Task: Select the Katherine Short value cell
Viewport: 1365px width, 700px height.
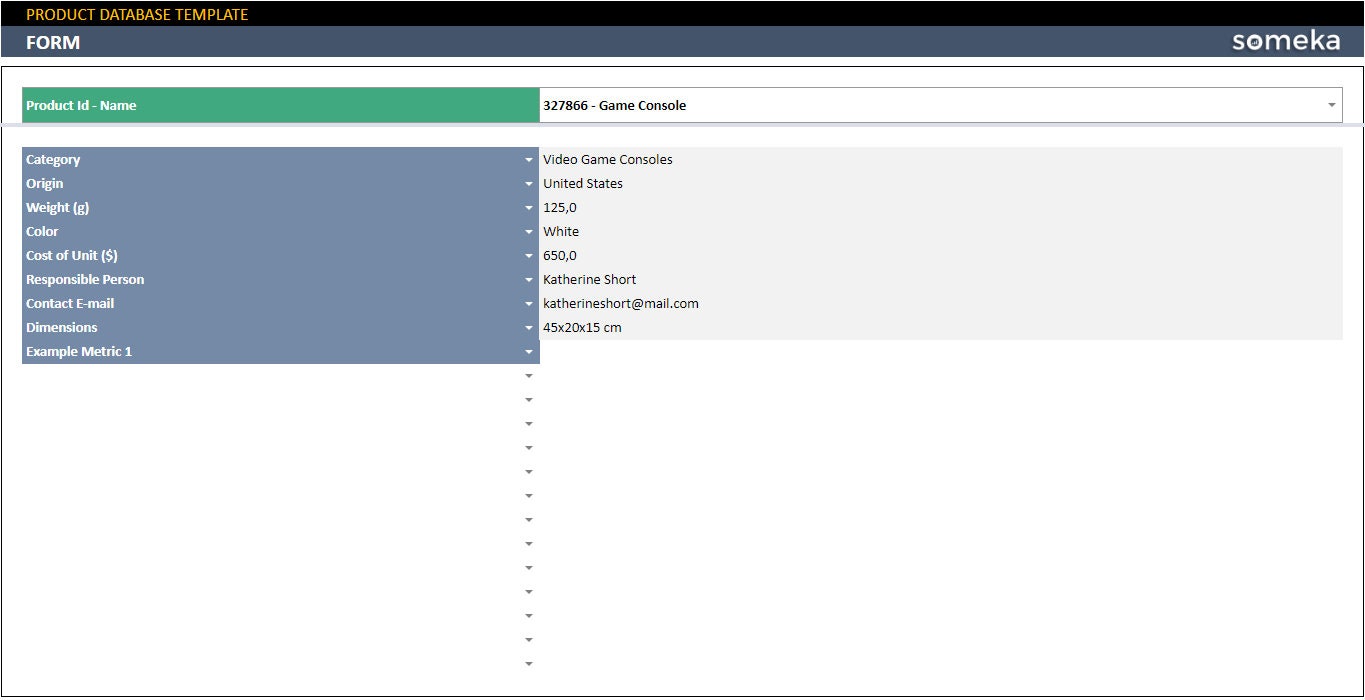Action: click(589, 279)
